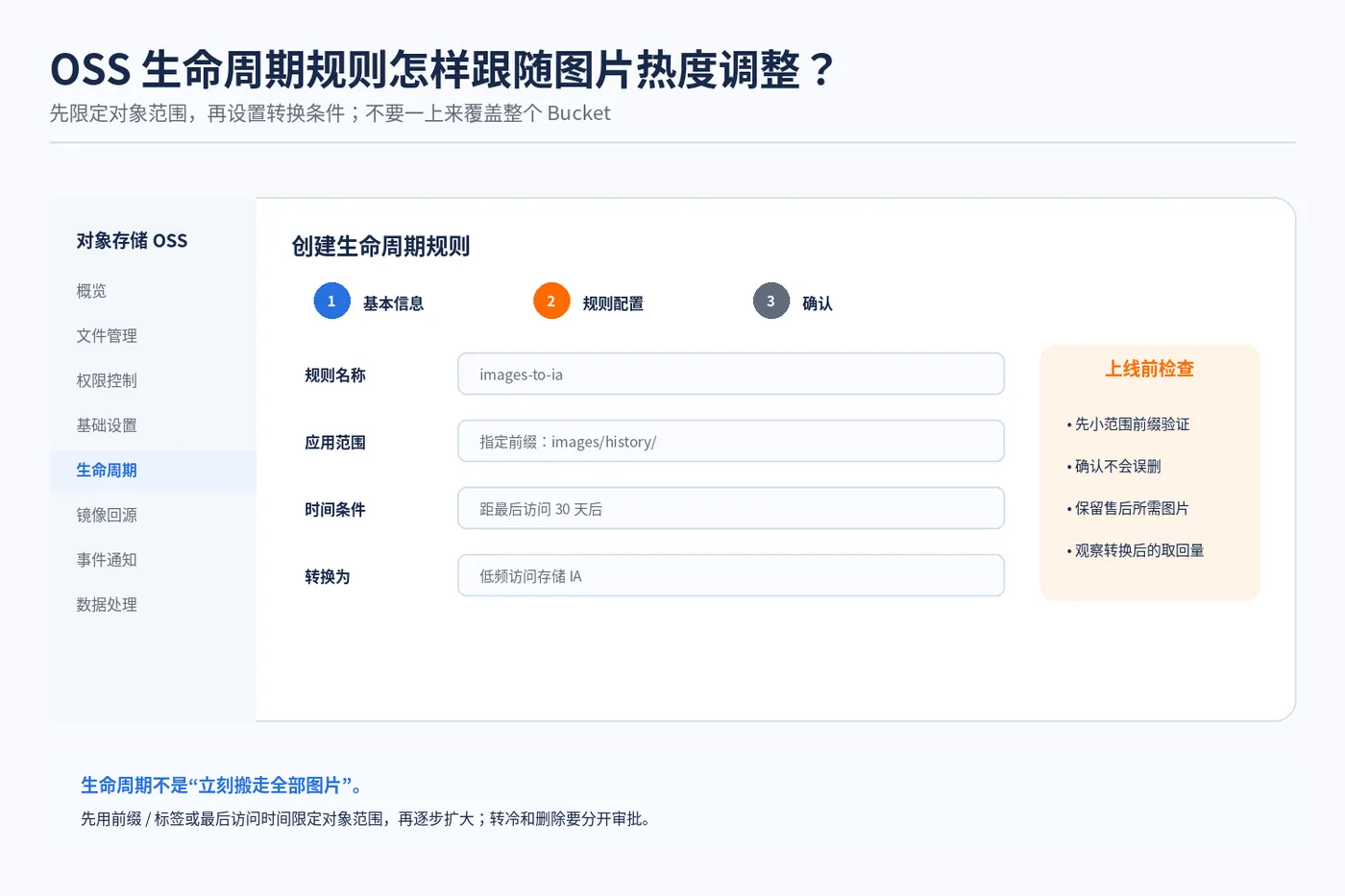Click the page title about OSS 生命周期规则

click(443, 69)
